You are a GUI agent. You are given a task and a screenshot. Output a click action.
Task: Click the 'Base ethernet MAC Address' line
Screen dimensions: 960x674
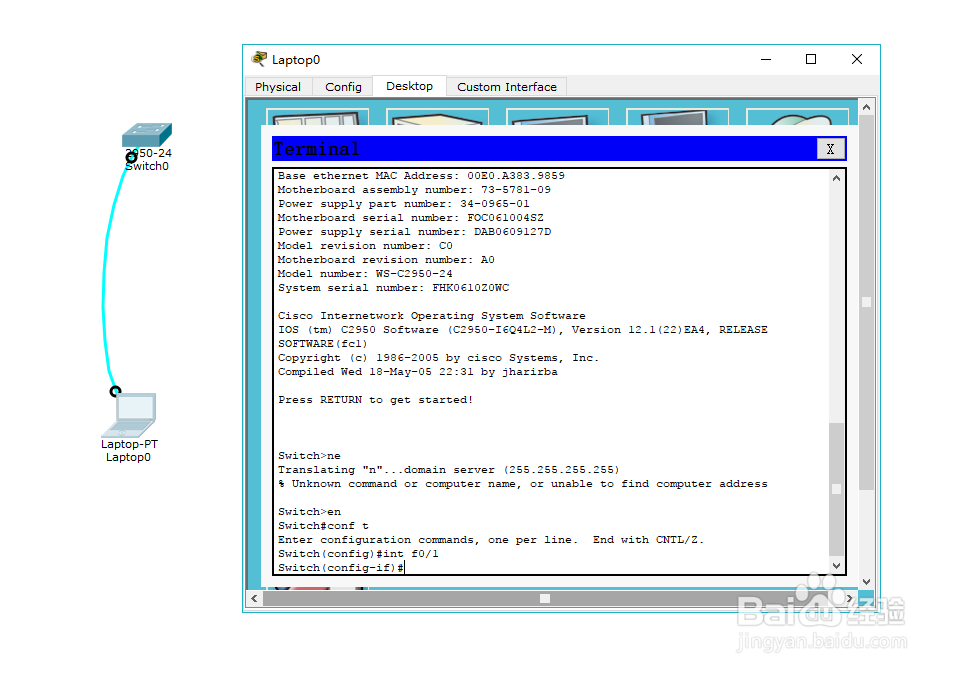click(x=421, y=176)
